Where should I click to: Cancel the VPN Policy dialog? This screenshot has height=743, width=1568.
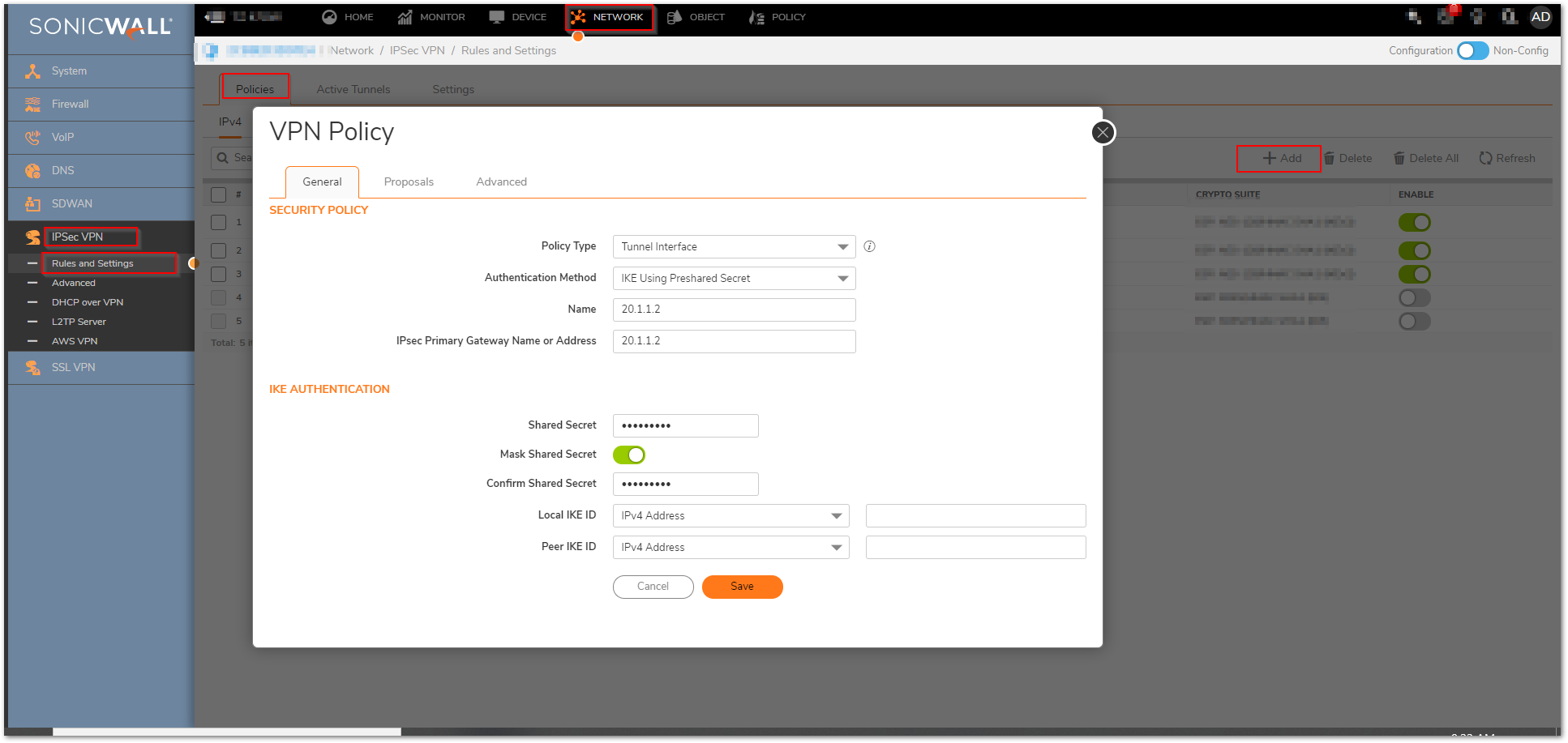(653, 587)
